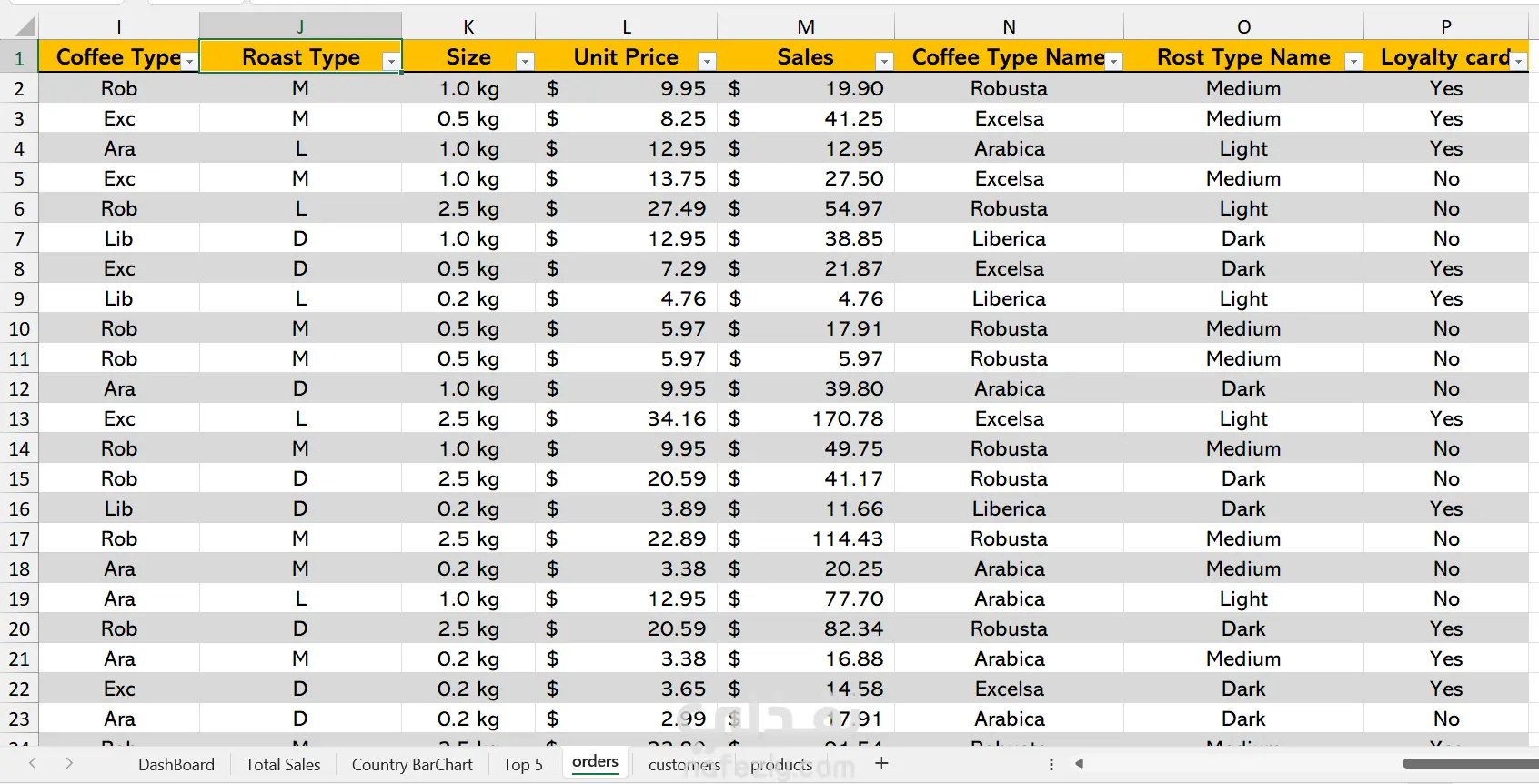This screenshot has width=1539, height=784.
Task: Open the Roast Type filter dropdown
Action: (391, 61)
